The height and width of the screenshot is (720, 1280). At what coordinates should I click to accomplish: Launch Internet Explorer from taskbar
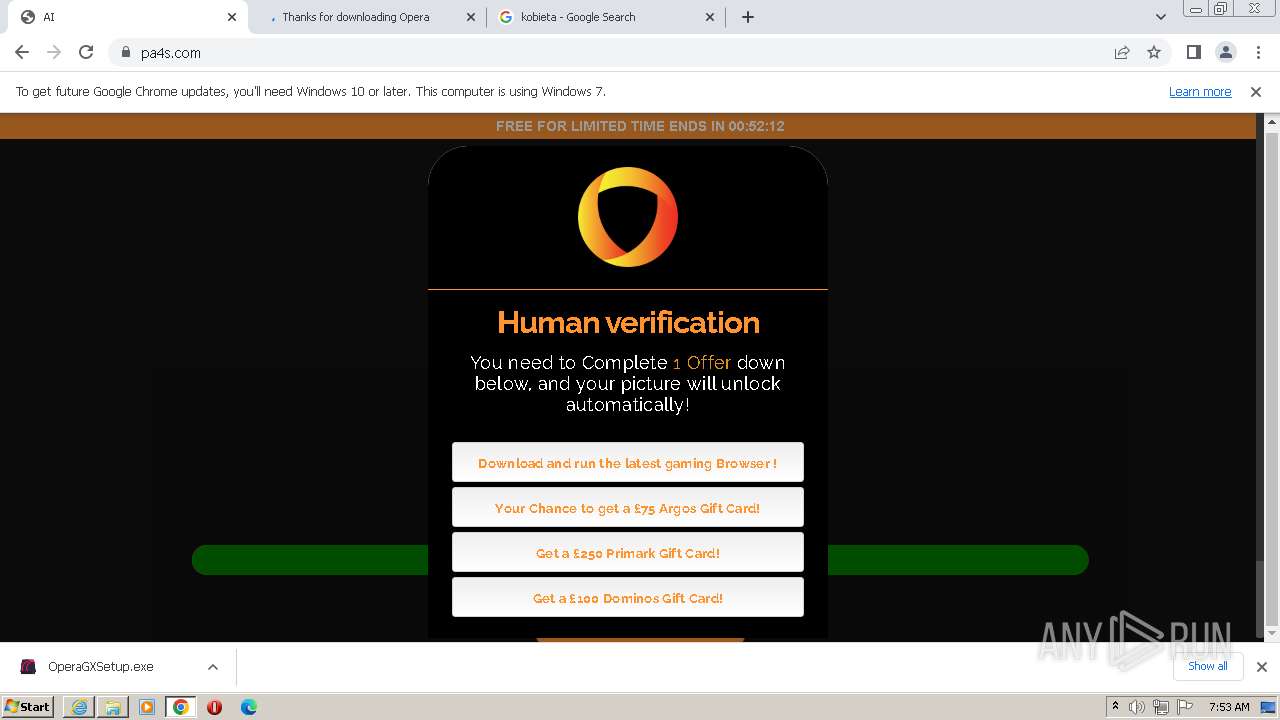[79, 707]
